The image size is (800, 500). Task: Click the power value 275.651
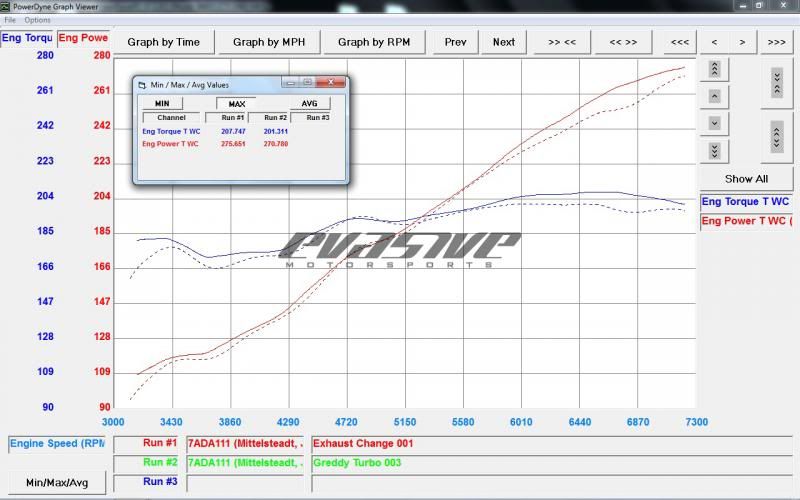(x=233, y=144)
